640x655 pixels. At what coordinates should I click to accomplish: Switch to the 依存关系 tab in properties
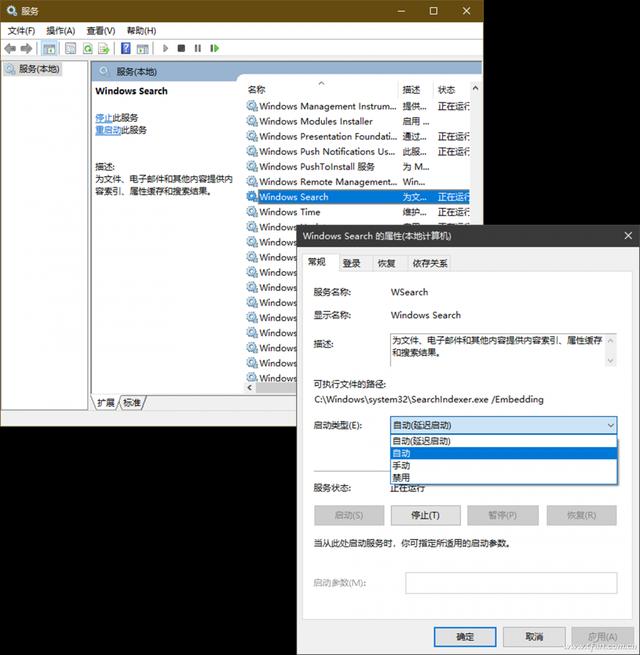430,263
